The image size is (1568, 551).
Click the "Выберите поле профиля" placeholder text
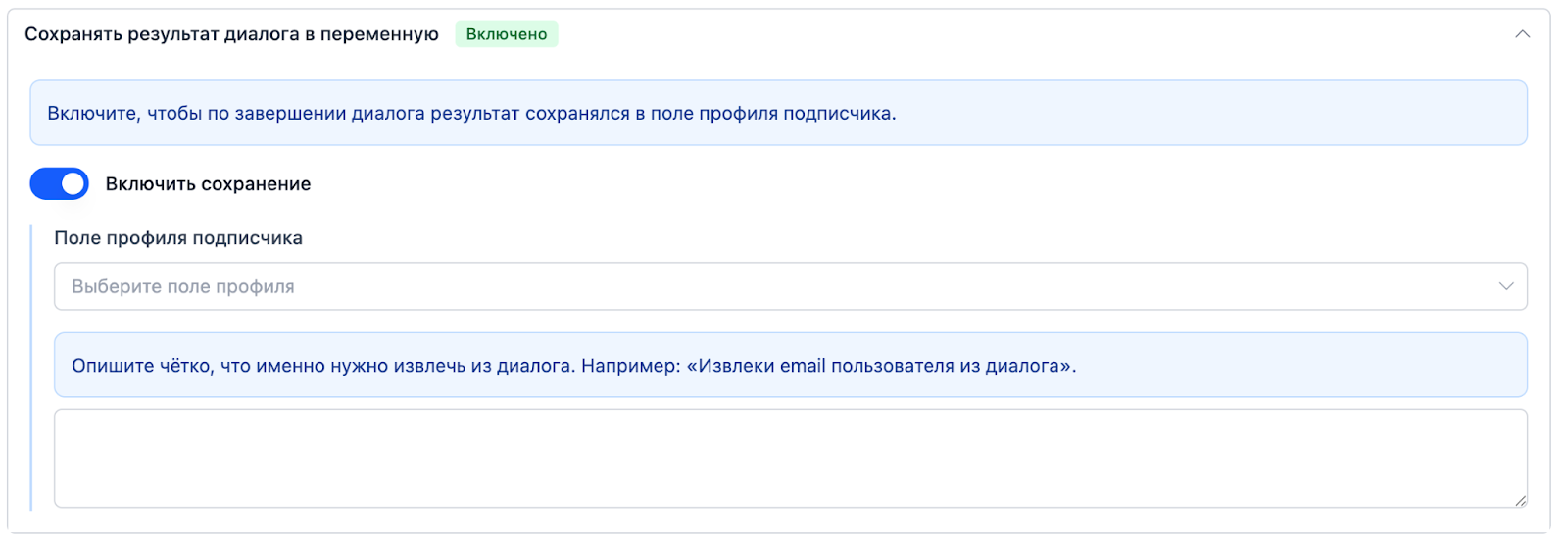[183, 287]
